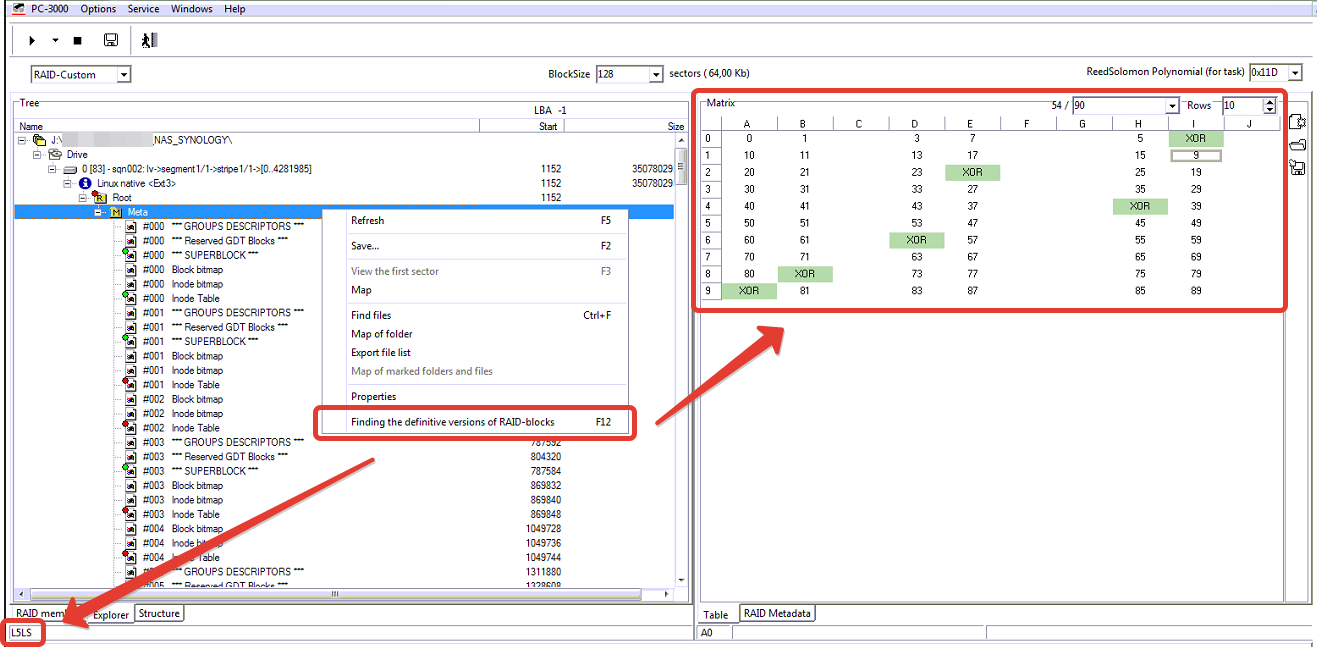Click the yellow Meta folder icon
The height and width of the screenshot is (647, 1317).
tap(115, 212)
